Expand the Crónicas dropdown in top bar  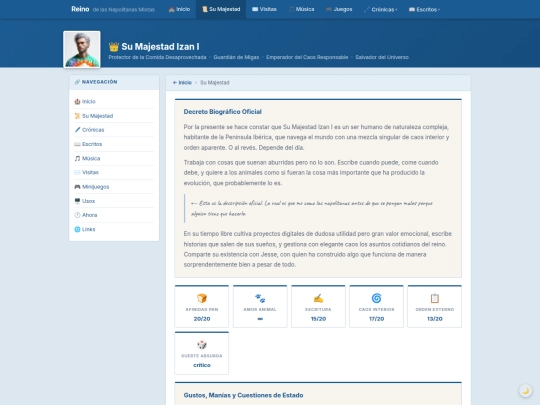[380, 9]
